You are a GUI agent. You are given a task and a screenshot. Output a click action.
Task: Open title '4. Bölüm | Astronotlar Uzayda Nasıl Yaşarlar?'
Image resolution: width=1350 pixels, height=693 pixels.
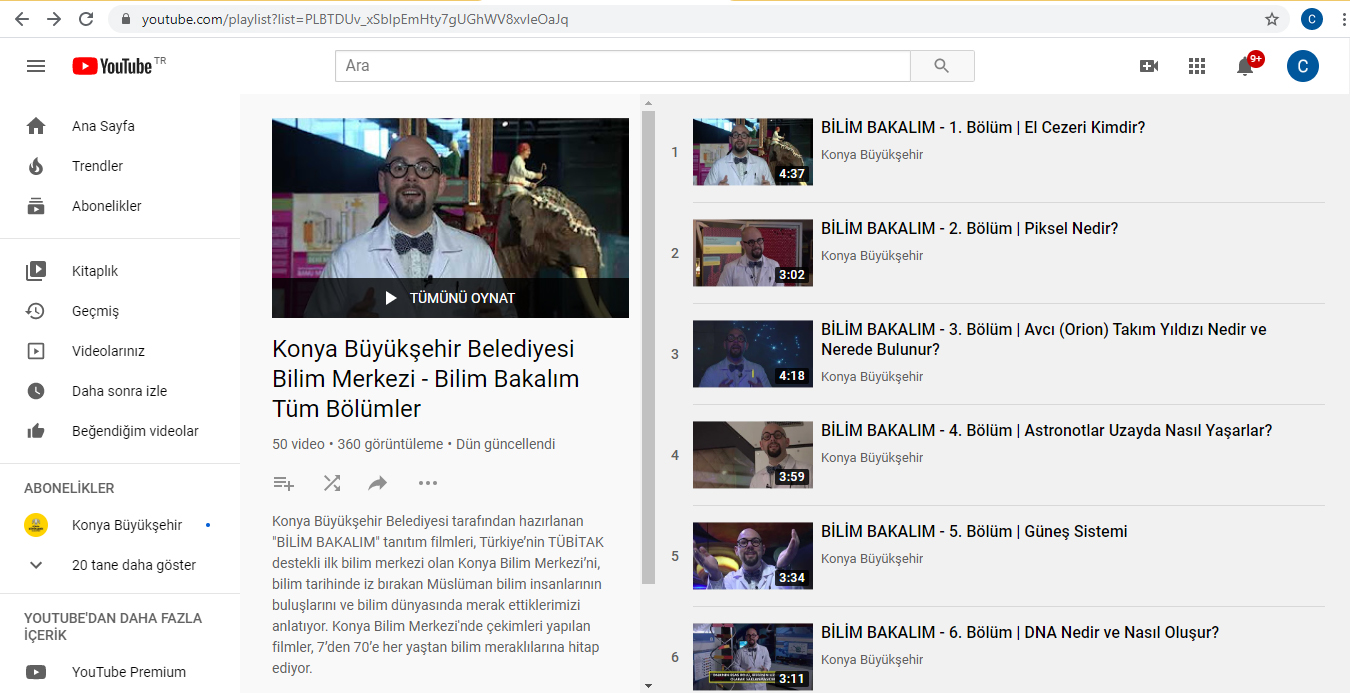pyautogui.click(x=1047, y=431)
